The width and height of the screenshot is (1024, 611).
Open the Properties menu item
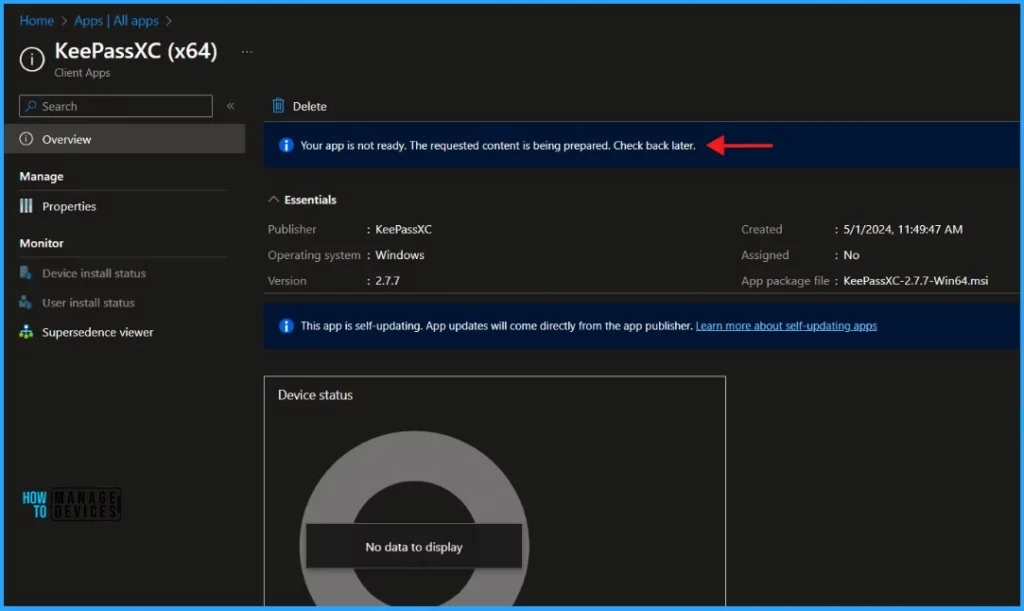pyautogui.click(x=69, y=206)
